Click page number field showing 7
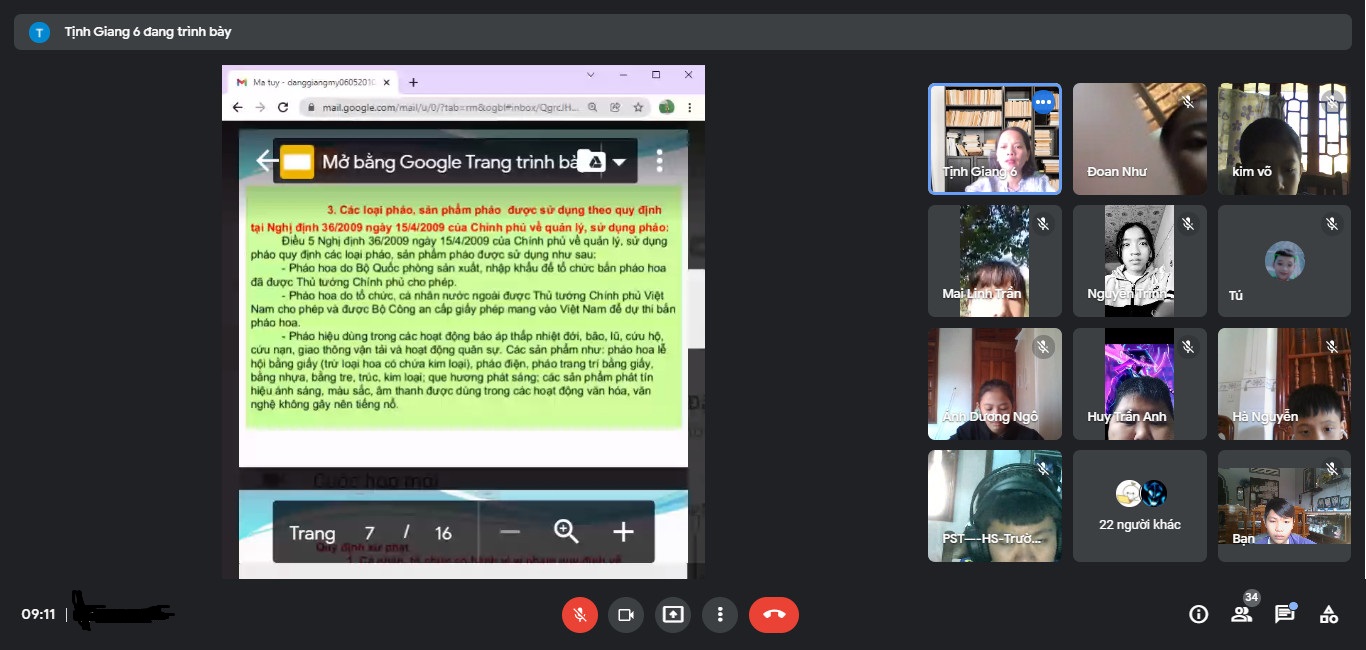This screenshot has width=1366, height=650. pos(369,533)
